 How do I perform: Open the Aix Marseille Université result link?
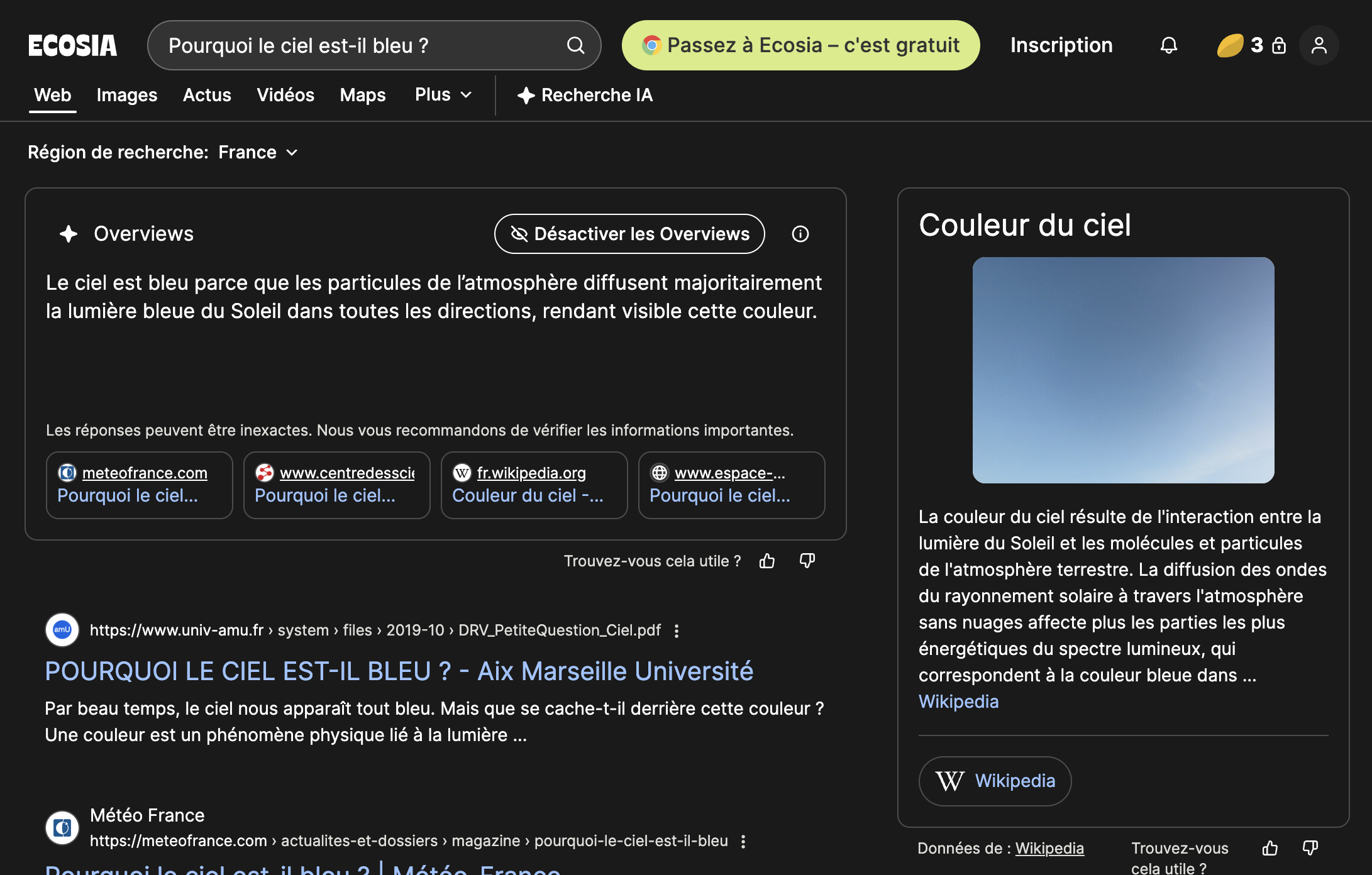(399, 671)
